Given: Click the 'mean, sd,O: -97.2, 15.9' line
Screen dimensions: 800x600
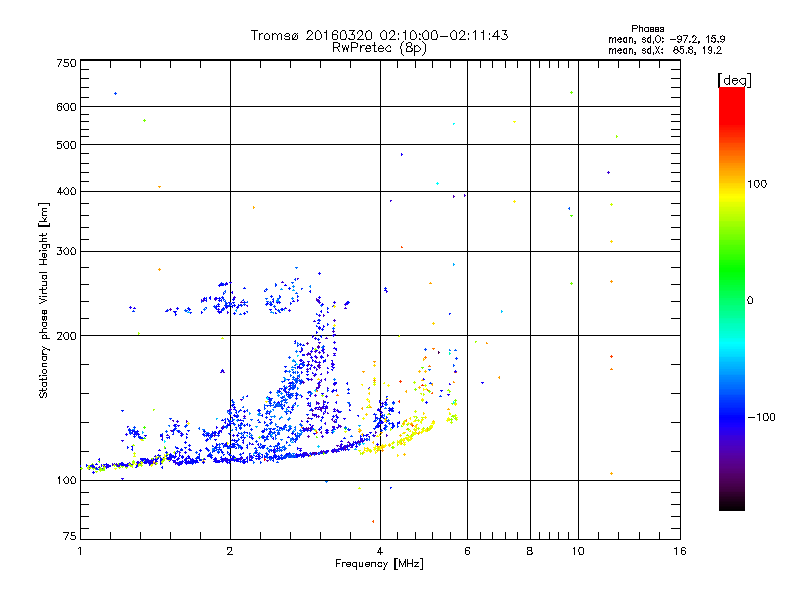Looking at the screenshot, I should point(666,39).
